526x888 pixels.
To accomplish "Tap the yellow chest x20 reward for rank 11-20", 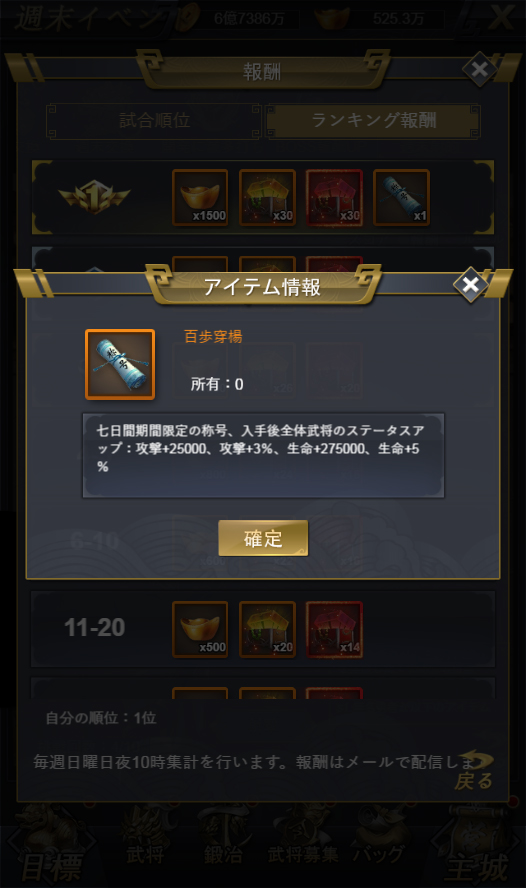I will pyautogui.click(x=267, y=629).
